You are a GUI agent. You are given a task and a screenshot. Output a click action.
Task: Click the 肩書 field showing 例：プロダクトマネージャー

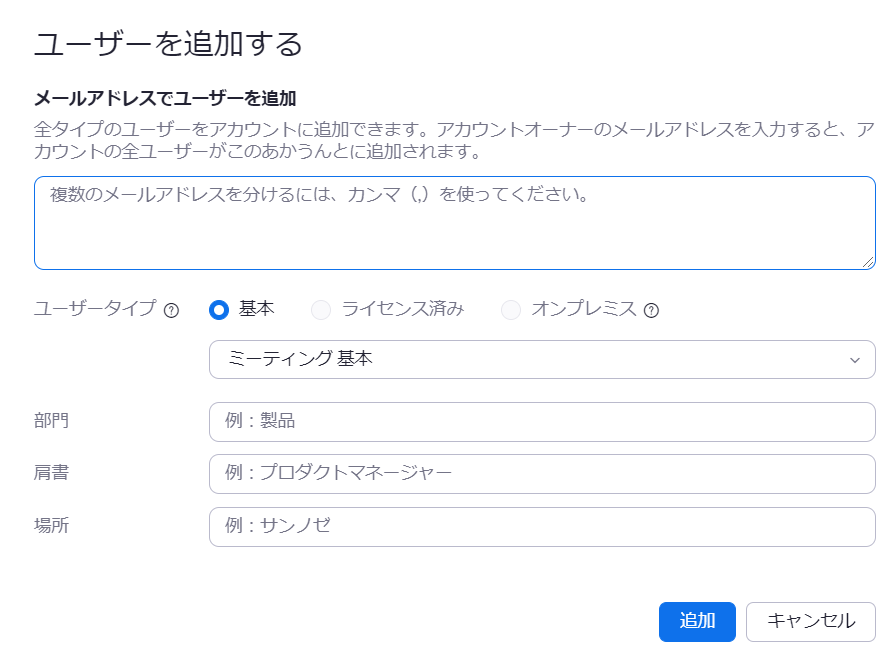click(542, 473)
